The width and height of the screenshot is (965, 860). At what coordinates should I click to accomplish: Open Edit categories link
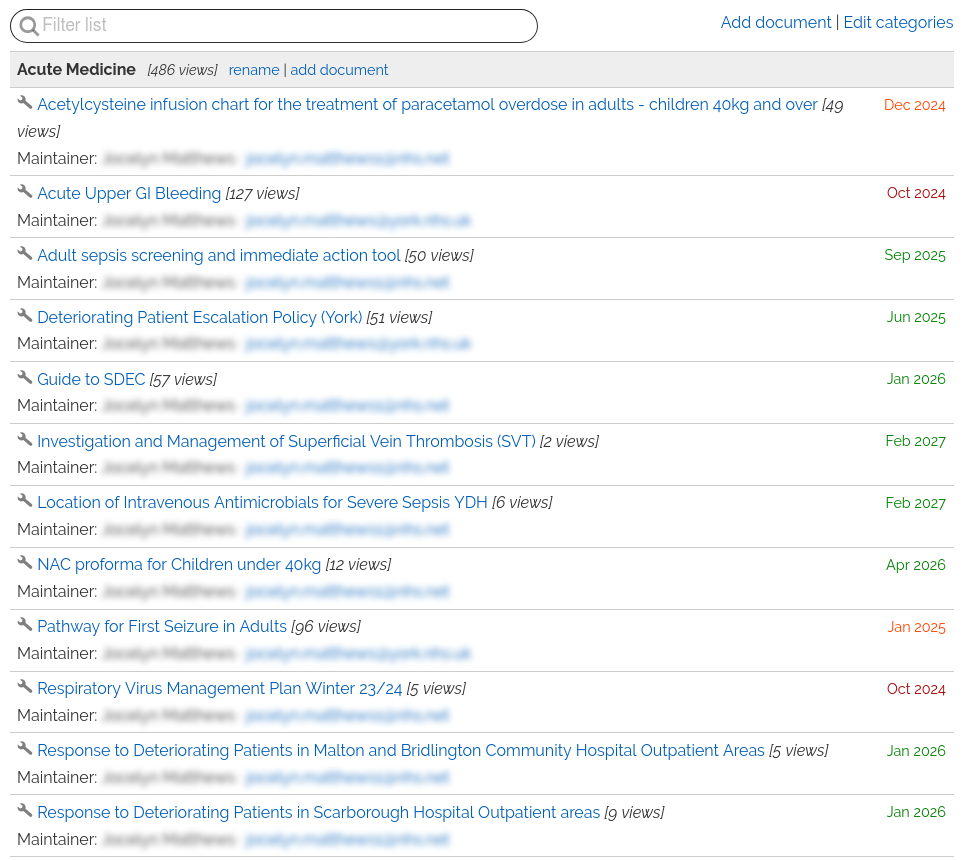[898, 23]
